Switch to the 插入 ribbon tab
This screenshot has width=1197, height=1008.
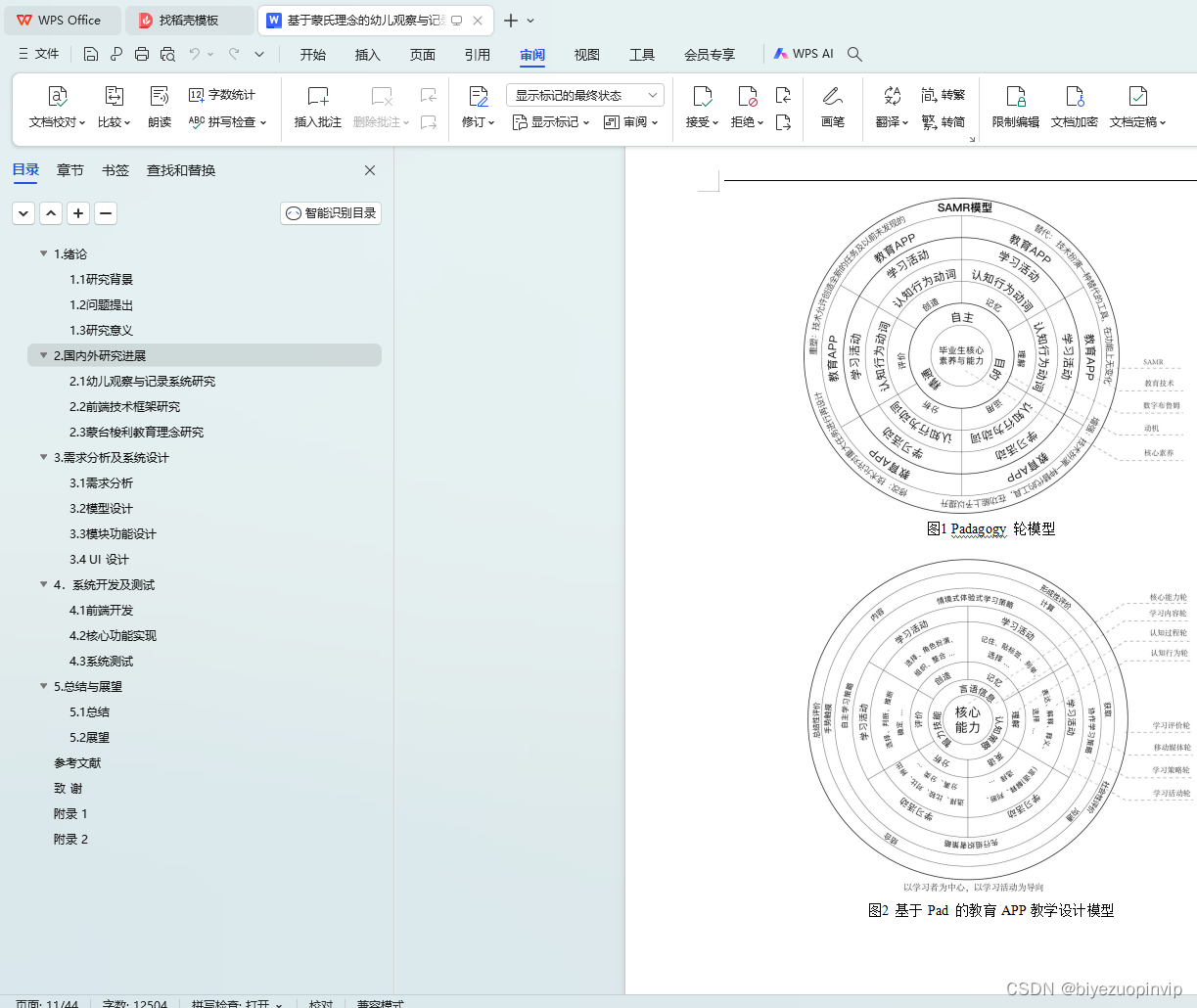pos(368,54)
